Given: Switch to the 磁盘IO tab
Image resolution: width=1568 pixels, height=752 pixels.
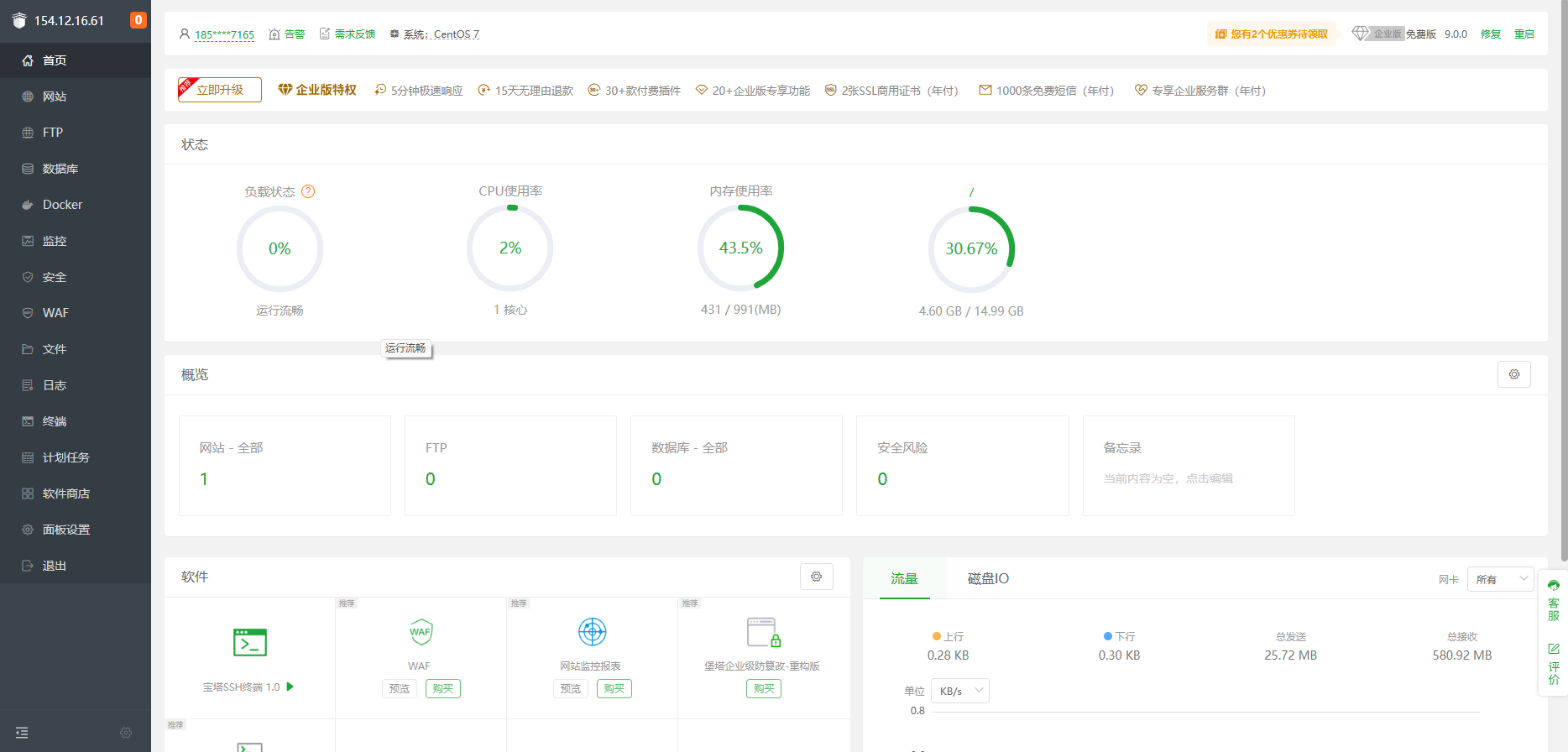Looking at the screenshot, I should 988,578.
